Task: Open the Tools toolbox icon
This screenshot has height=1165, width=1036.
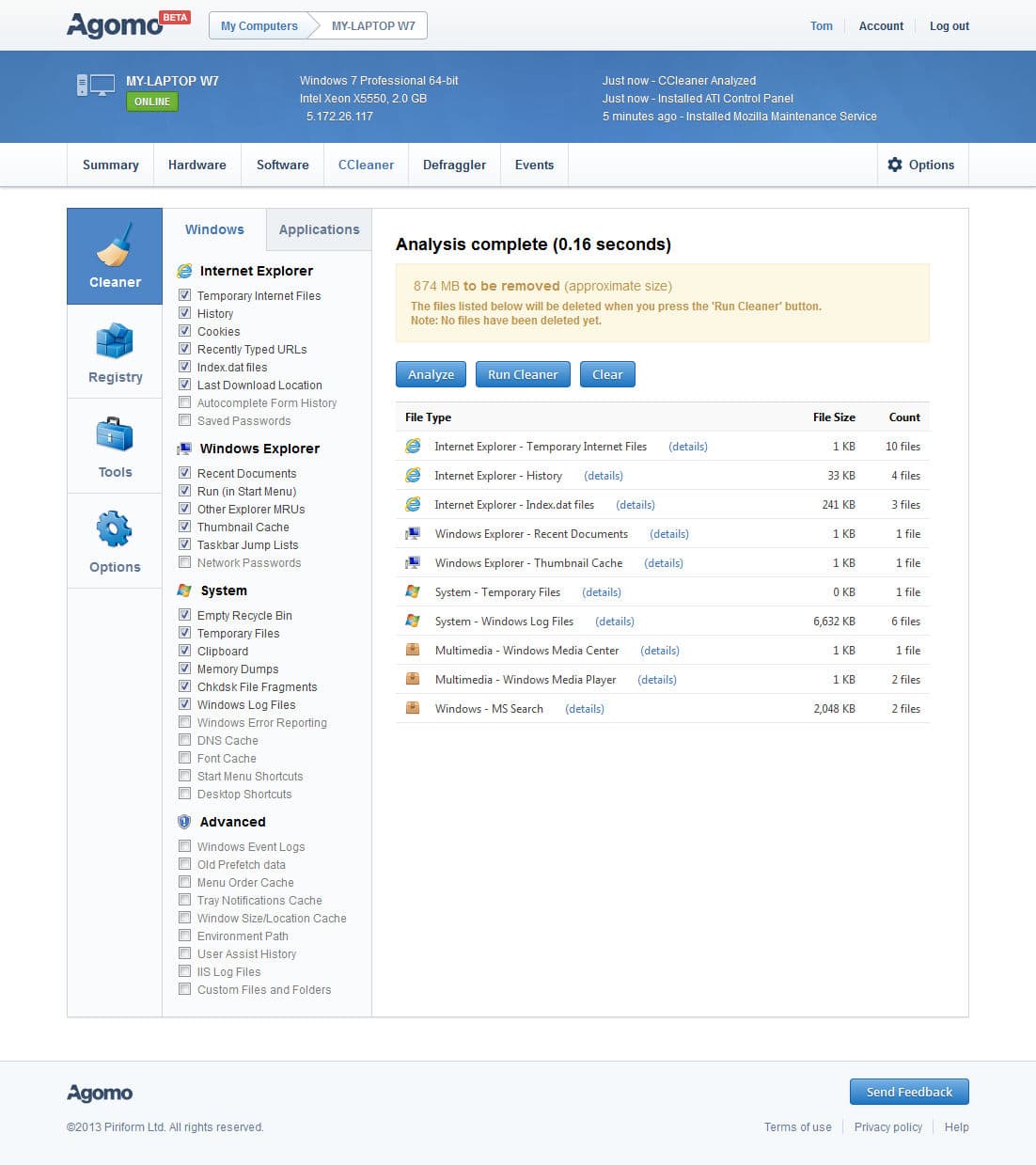Action: pyautogui.click(x=115, y=435)
